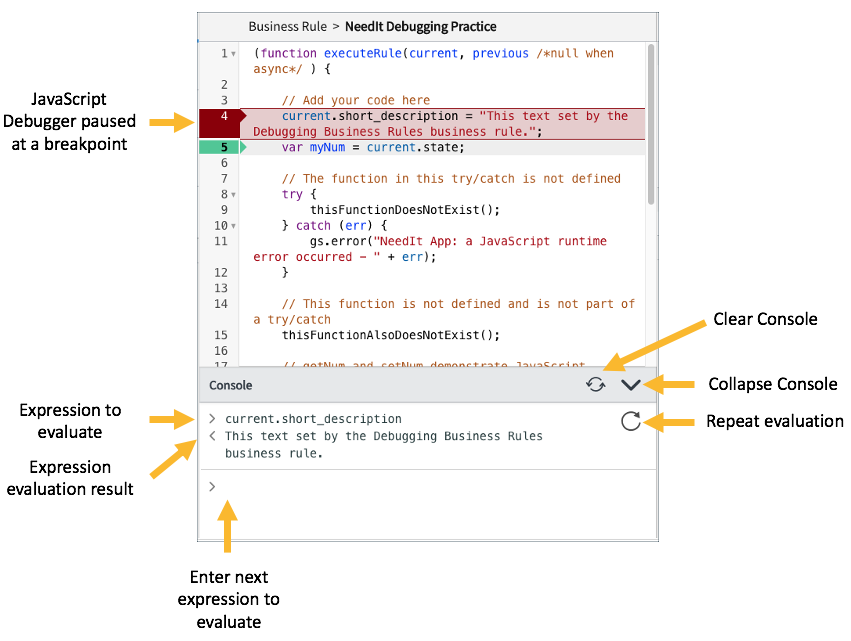
Task: Click the console expression input field
Action: coord(350,487)
